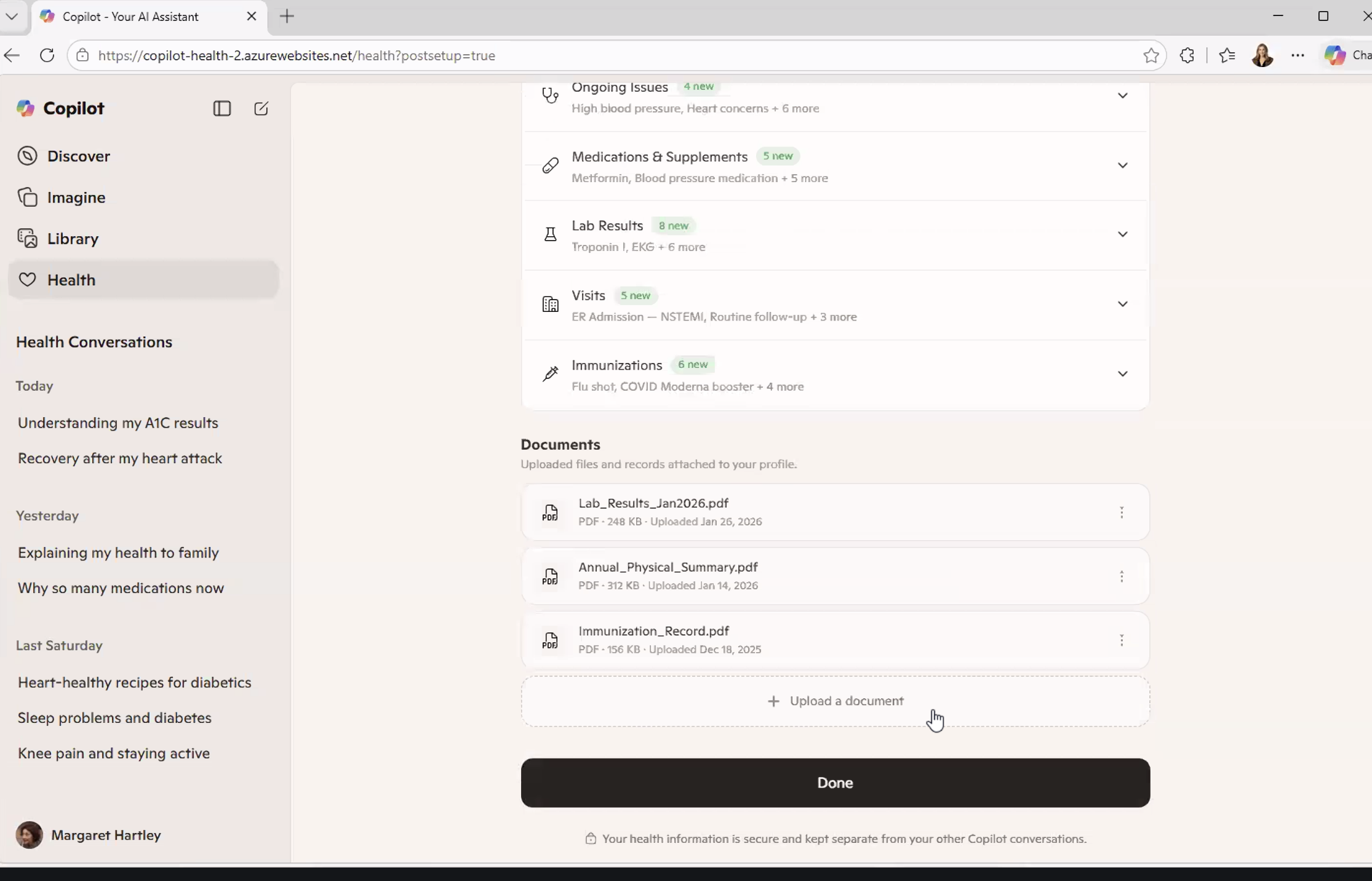The height and width of the screenshot is (881, 1372).
Task: Expand the Ongoing Issues section
Action: click(x=1122, y=96)
